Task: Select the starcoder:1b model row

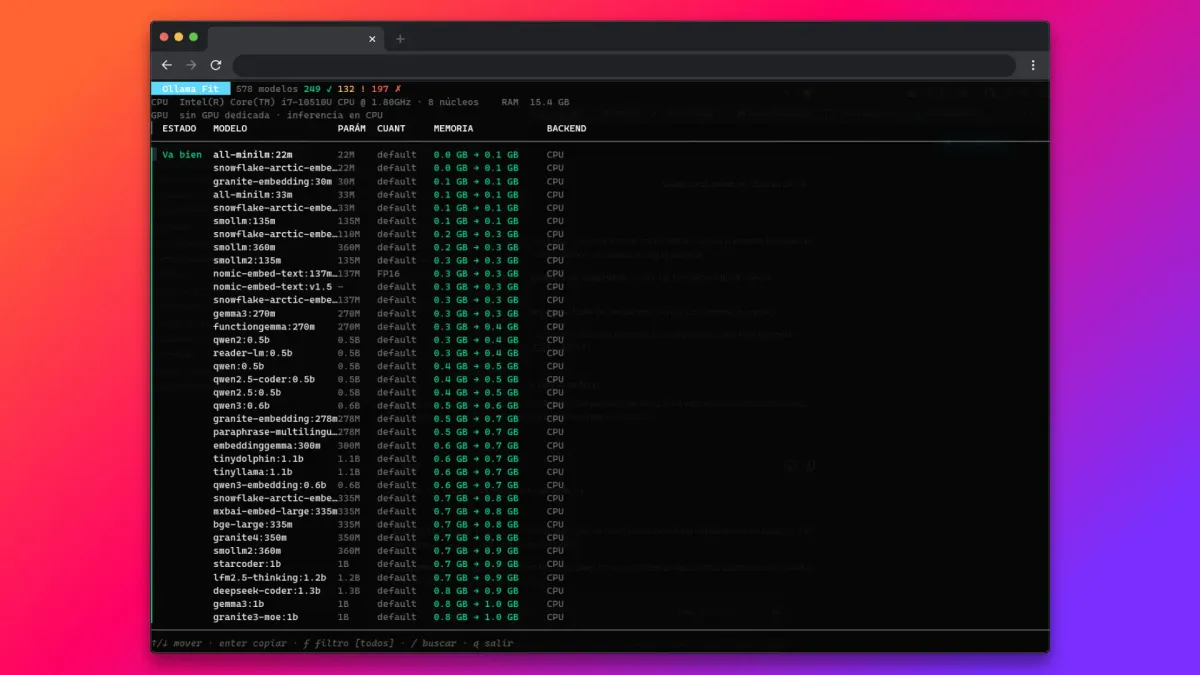Action: click(390, 564)
